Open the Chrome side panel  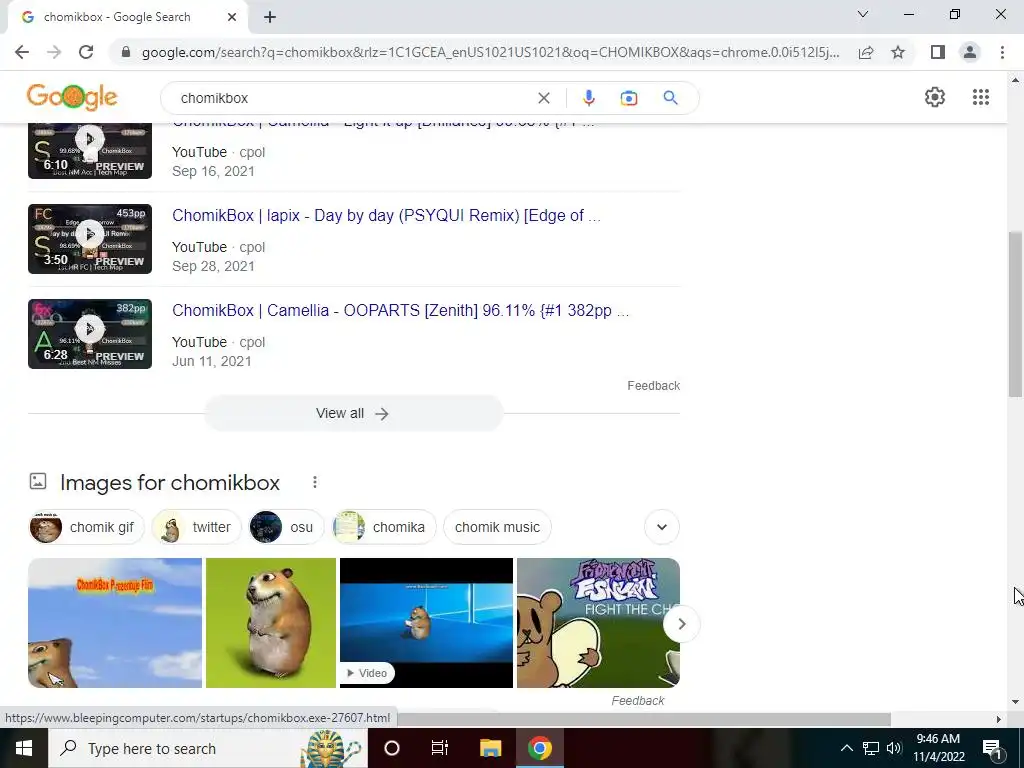(x=938, y=52)
